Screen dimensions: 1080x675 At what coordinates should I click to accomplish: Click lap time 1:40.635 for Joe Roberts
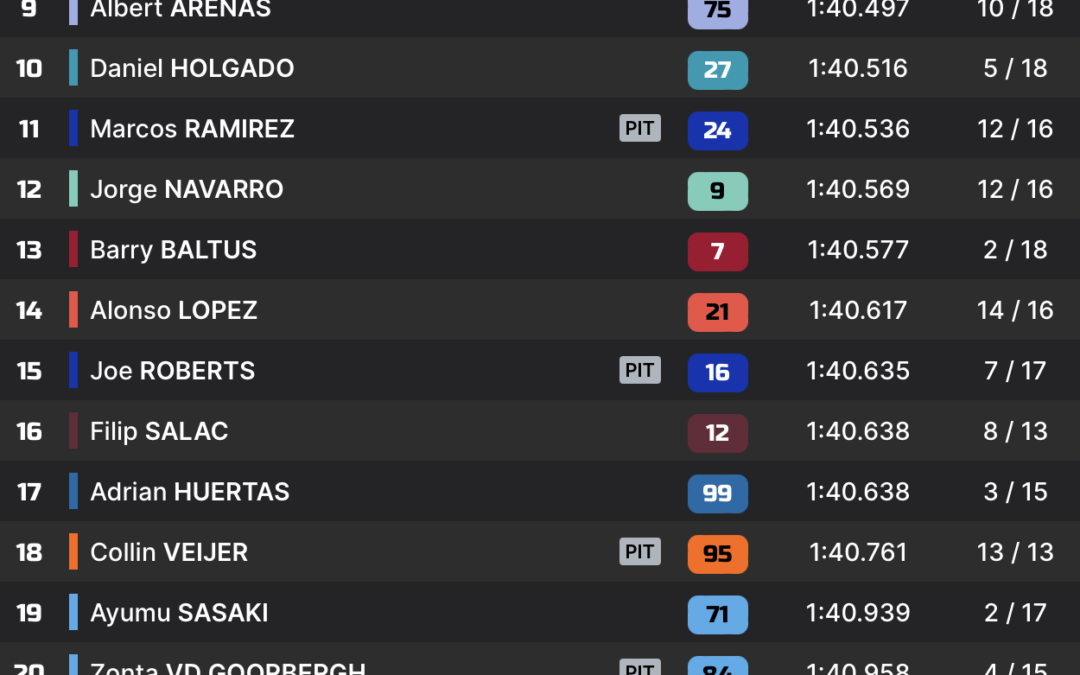[x=858, y=371]
